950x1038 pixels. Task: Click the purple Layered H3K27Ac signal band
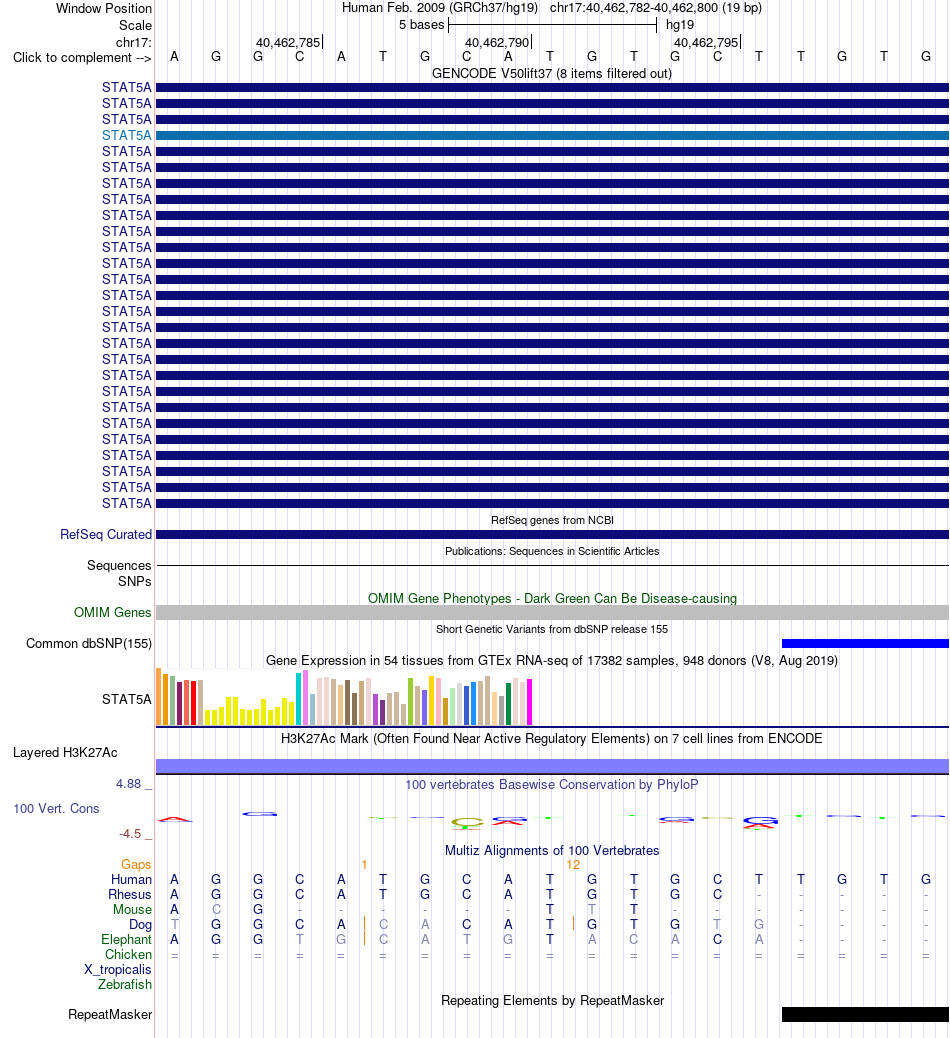point(552,766)
